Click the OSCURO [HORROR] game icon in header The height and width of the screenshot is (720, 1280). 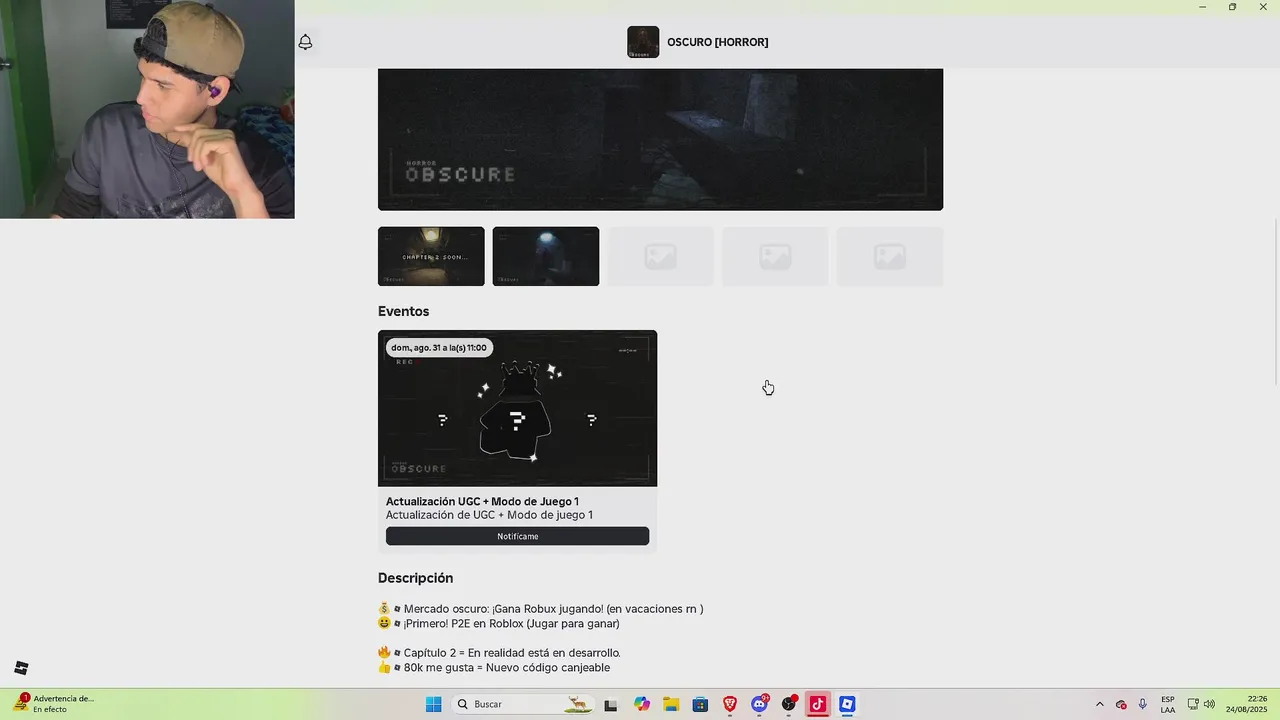coord(643,42)
